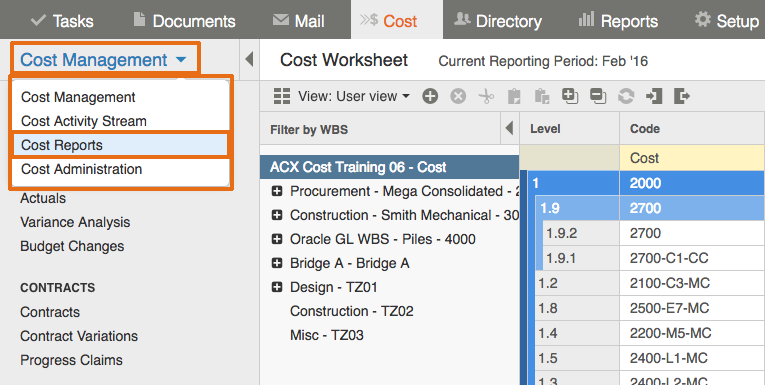Click the grid view layout icon

[x=282, y=96]
